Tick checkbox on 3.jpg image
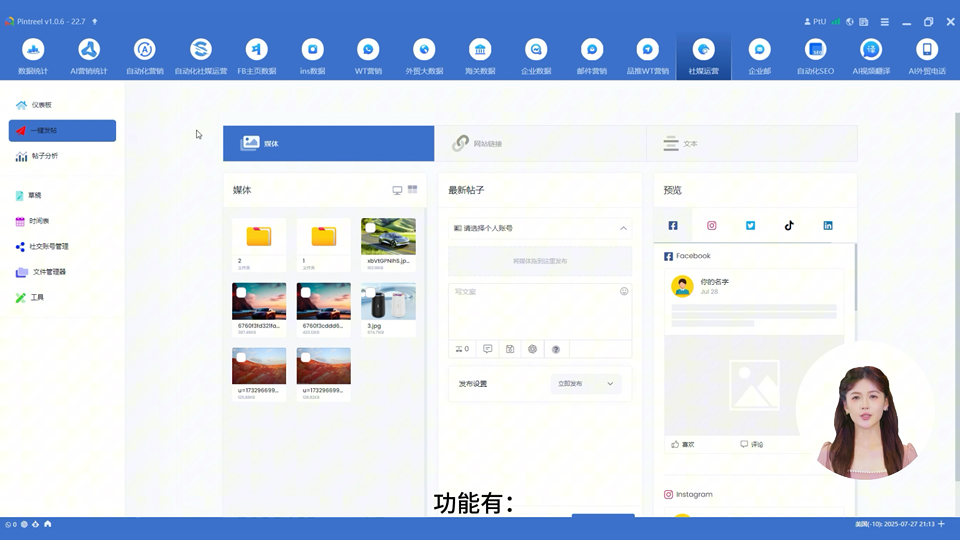Screen dimensions: 960x540 click(x=370, y=293)
